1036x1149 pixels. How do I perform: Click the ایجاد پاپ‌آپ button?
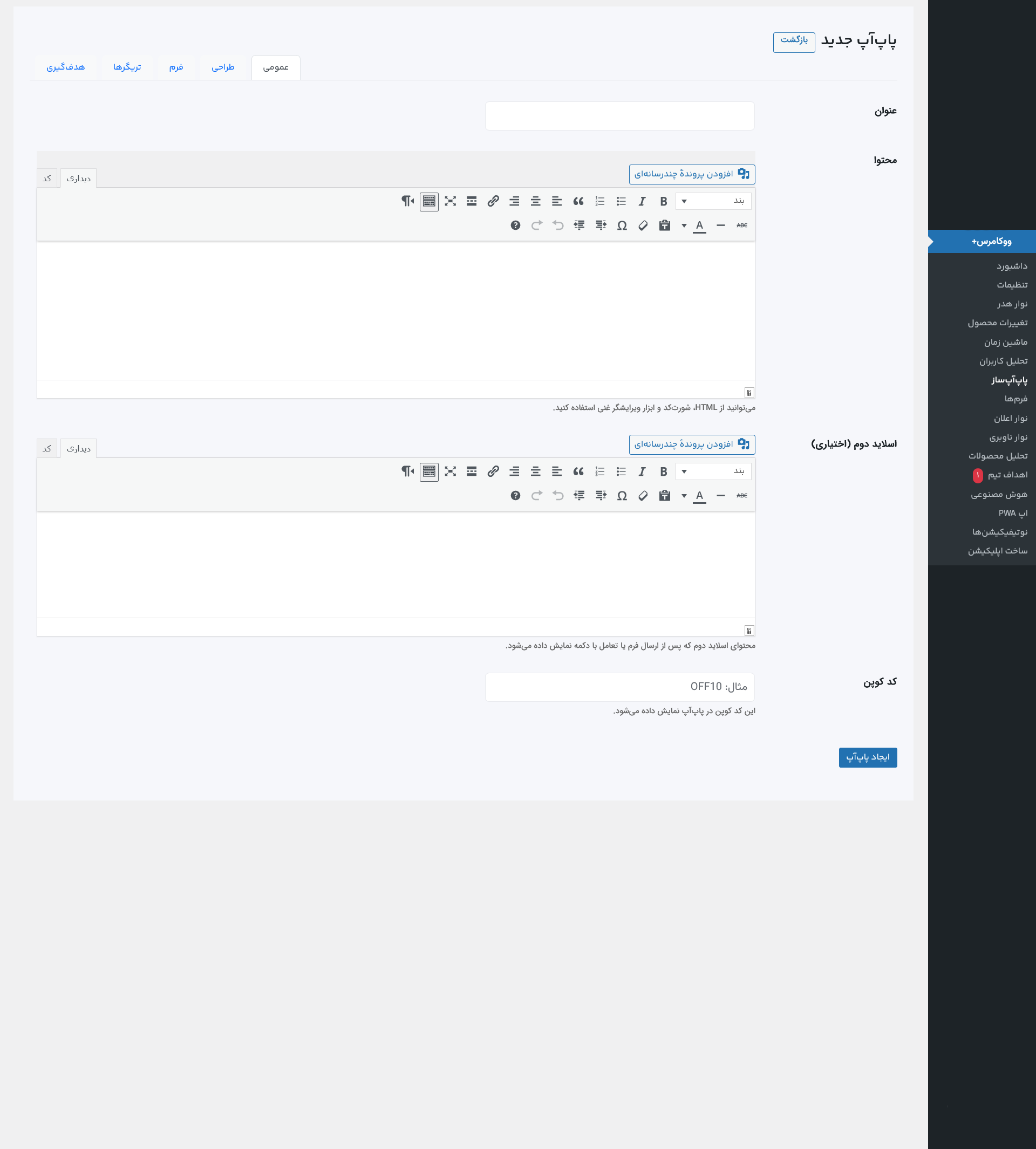[x=868, y=757]
